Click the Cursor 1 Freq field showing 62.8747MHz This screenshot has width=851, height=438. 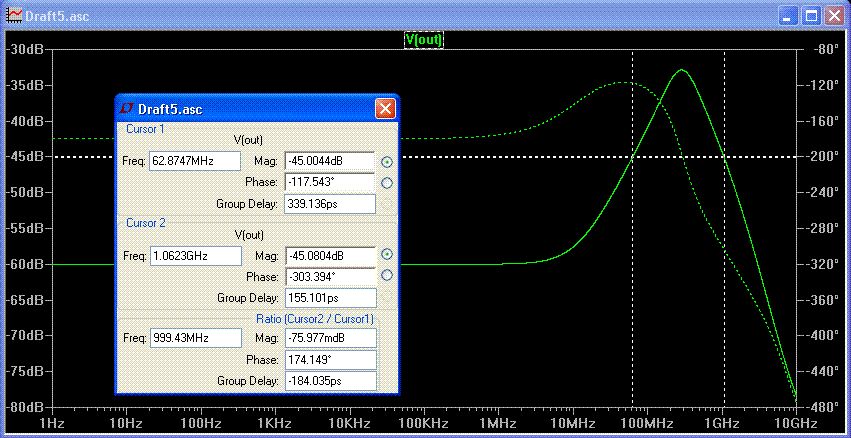(195, 161)
